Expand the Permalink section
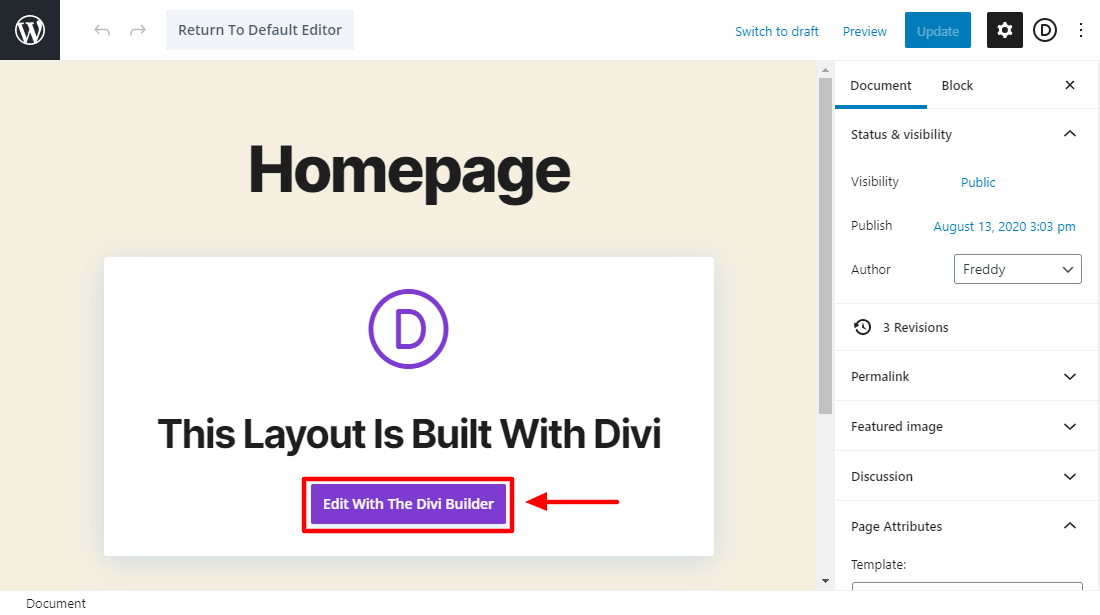Screen dimensions: 1100x615 (966, 377)
